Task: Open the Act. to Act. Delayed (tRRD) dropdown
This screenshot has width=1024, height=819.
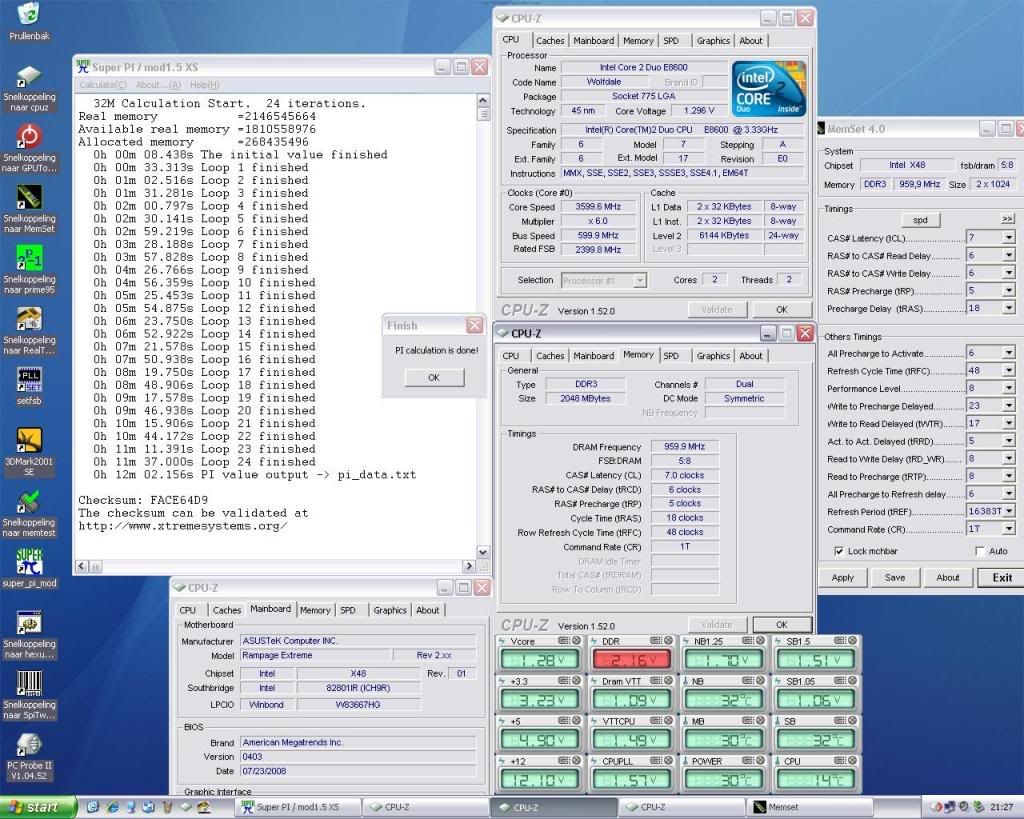Action: [1009, 441]
